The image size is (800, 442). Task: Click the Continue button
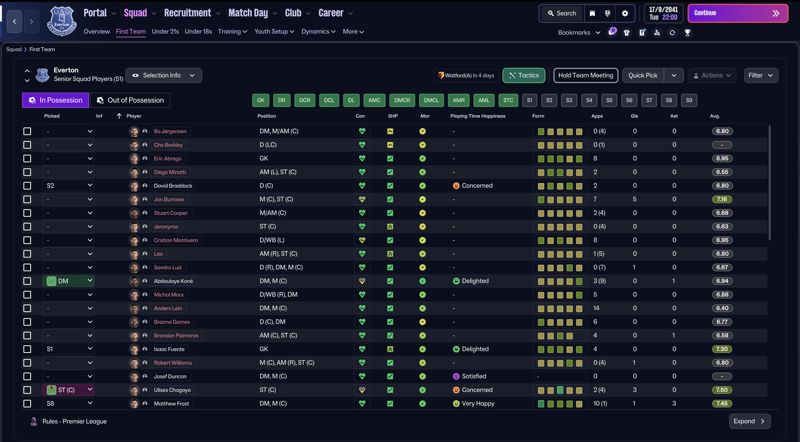(x=738, y=13)
